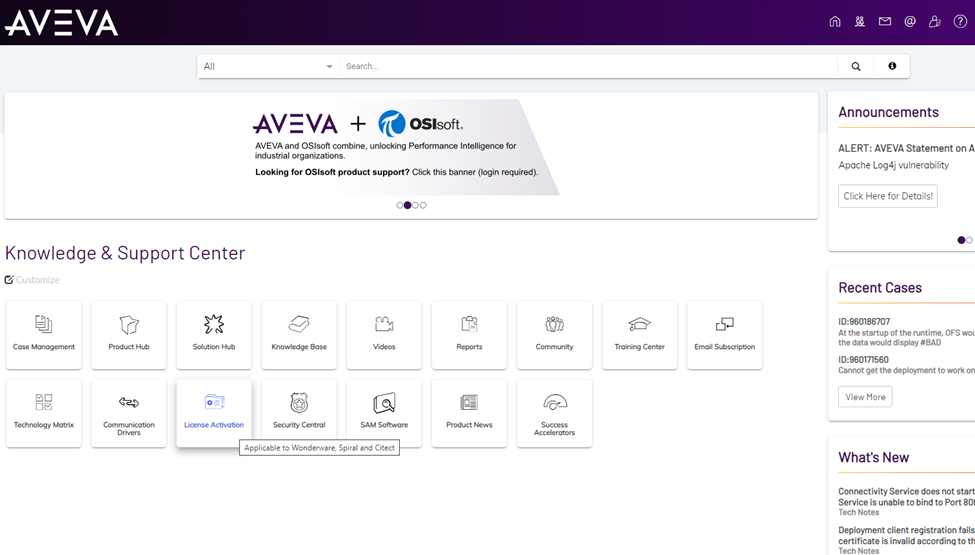Select first banner carousel dot
The image size is (975, 555).
[399, 205]
